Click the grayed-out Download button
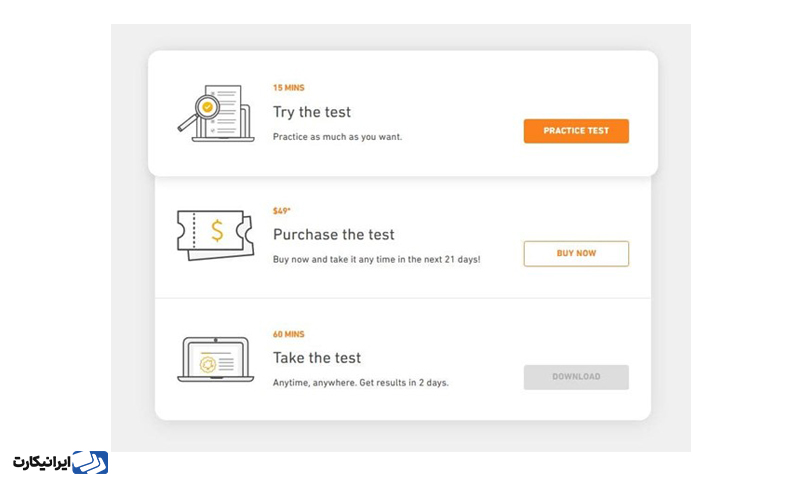 pyautogui.click(x=576, y=377)
